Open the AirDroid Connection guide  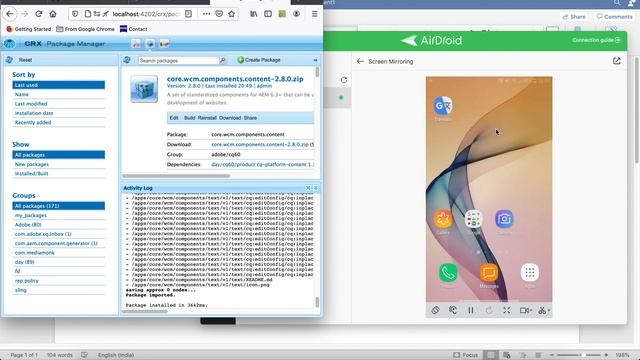(596, 40)
